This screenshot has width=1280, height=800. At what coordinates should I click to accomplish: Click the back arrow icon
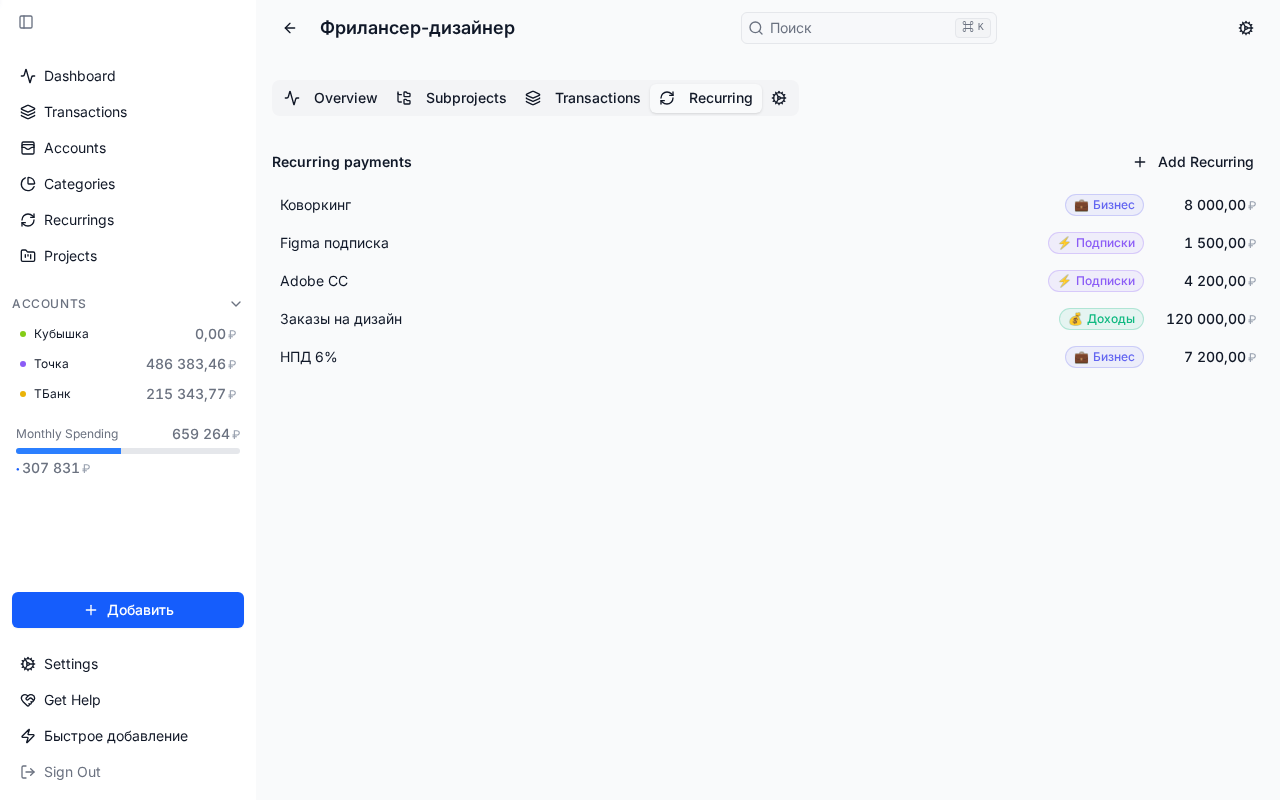click(290, 28)
